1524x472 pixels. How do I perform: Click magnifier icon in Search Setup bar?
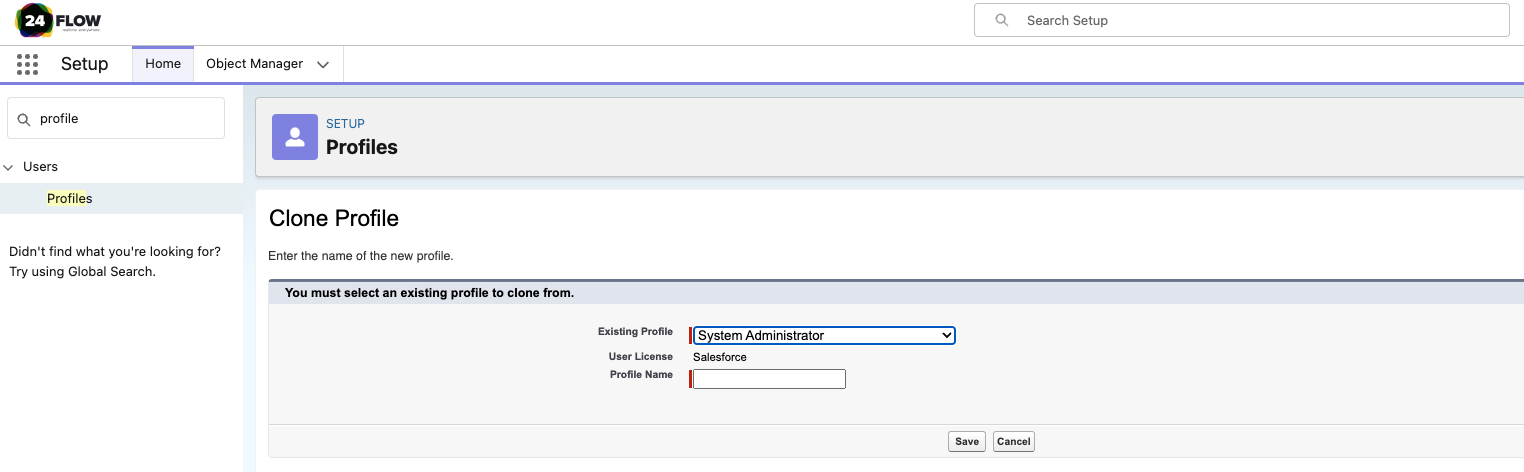[x=1001, y=20]
